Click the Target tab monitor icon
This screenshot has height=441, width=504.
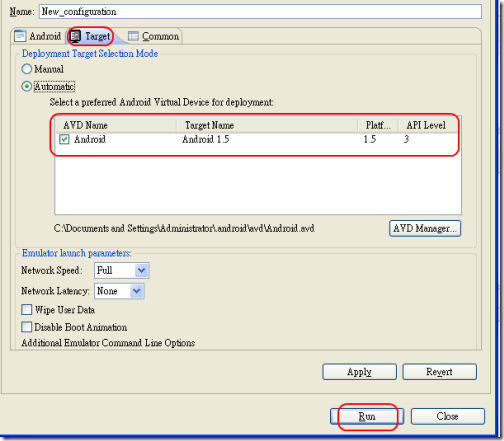coord(75,36)
